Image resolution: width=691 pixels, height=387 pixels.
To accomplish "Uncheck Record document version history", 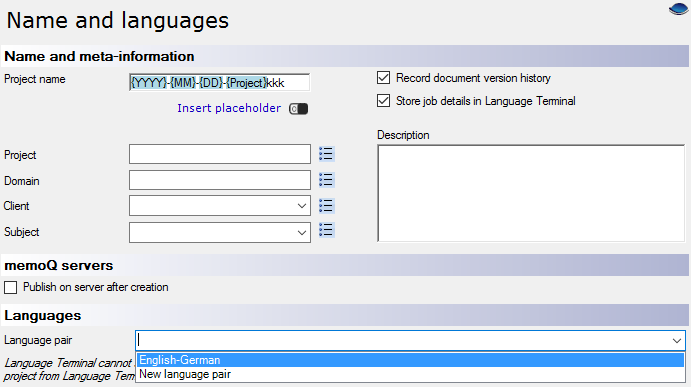I will coord(383,78).
